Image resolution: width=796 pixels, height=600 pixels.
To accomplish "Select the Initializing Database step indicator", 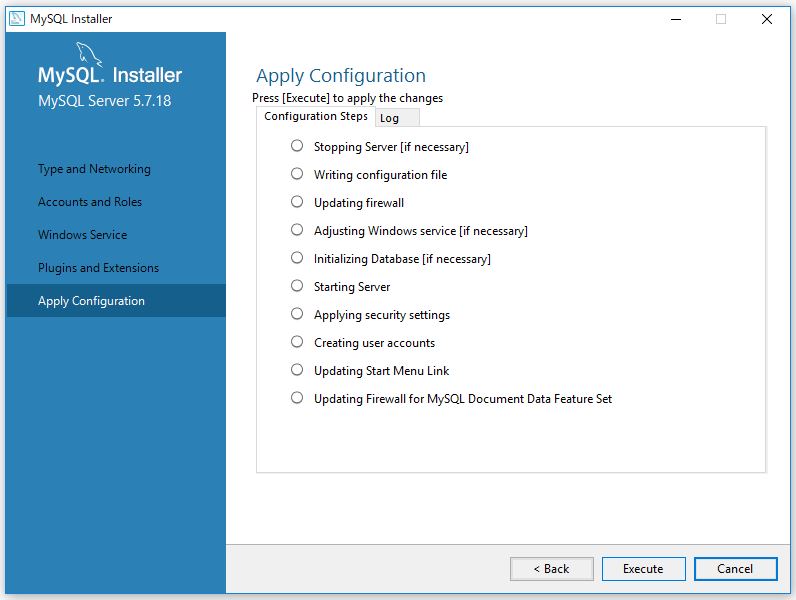I will [x=297, y=258].
